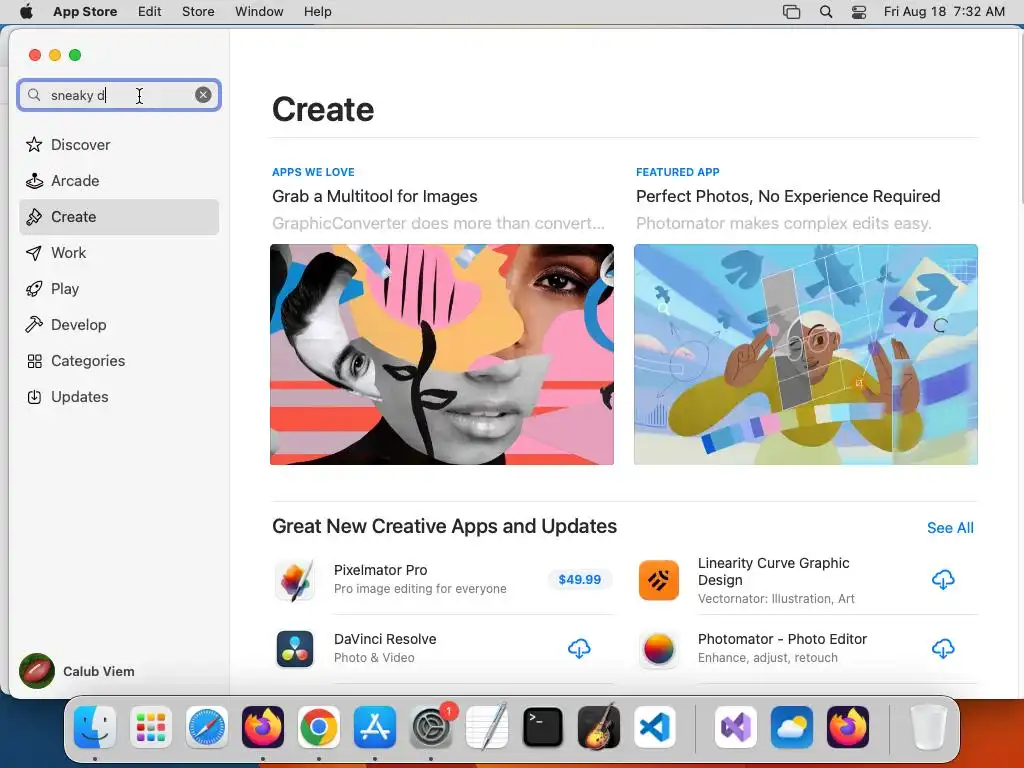Focus the App Store search field
Screen dimensions: 1024x768
[119, 95]
